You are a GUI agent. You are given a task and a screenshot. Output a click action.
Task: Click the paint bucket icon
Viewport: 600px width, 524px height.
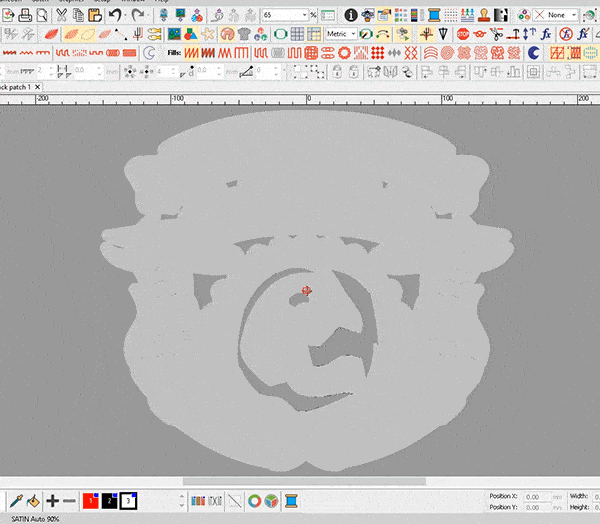click(34, 501)
